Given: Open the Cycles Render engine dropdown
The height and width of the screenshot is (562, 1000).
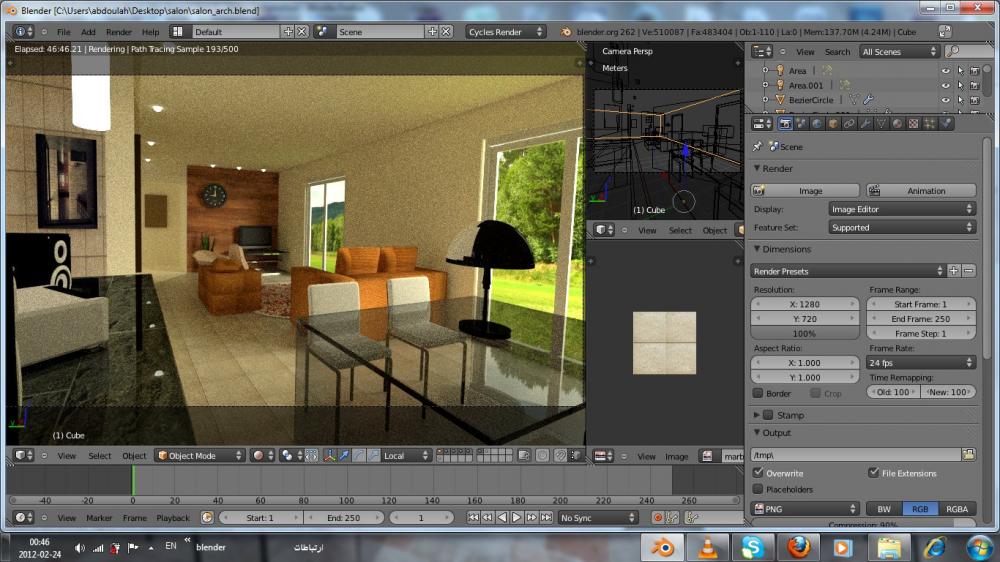Looking at the screenshot, I should coord(506,32).
